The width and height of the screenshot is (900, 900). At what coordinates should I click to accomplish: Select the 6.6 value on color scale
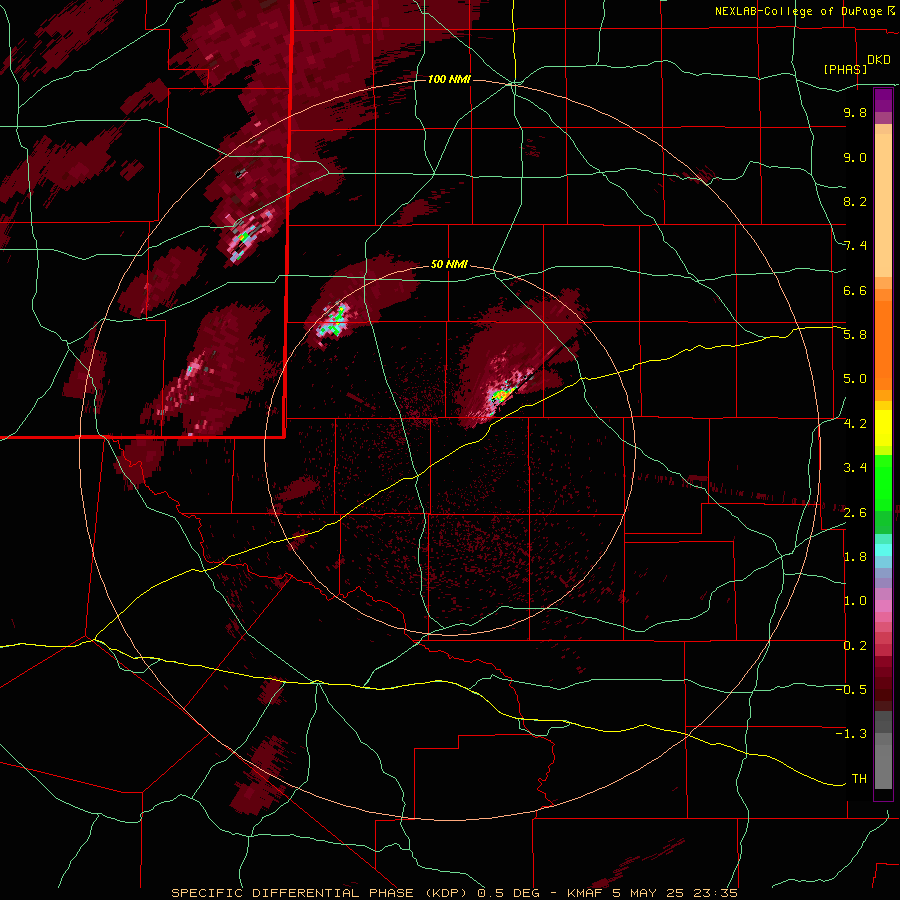[x=855, y=290]
